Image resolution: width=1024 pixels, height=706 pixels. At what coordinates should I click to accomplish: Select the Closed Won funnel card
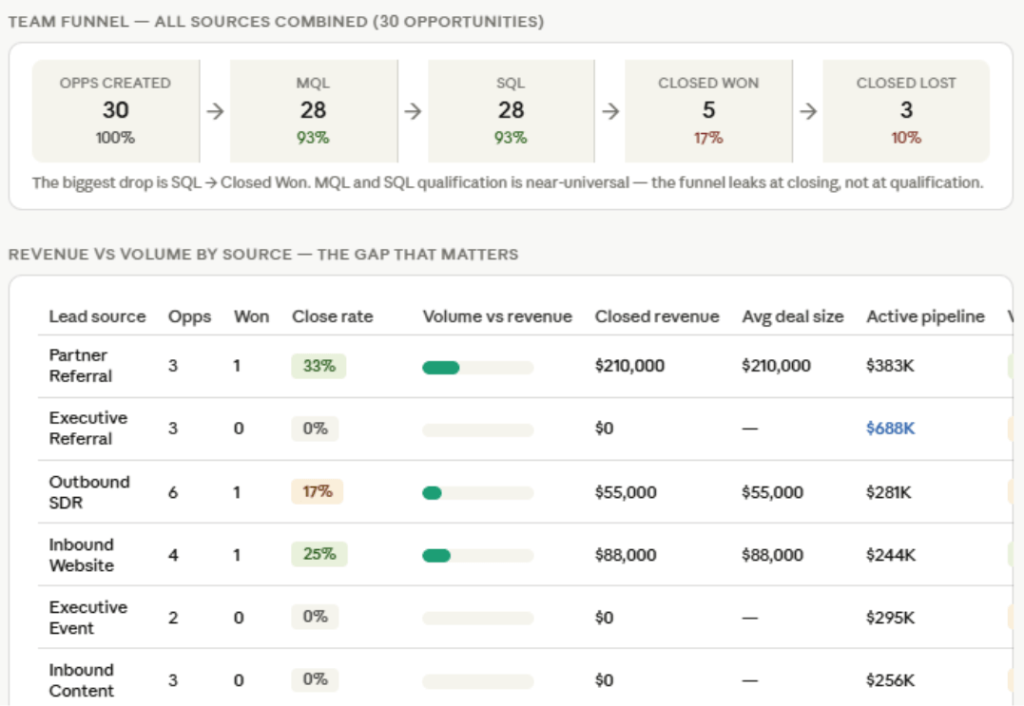pyautogui.click(x=709, y=111)
